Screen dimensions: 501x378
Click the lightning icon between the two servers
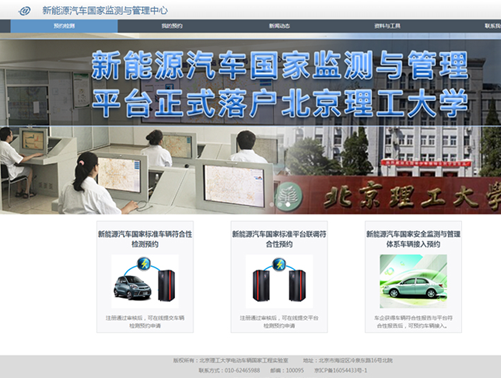click(x=279, y=264)
